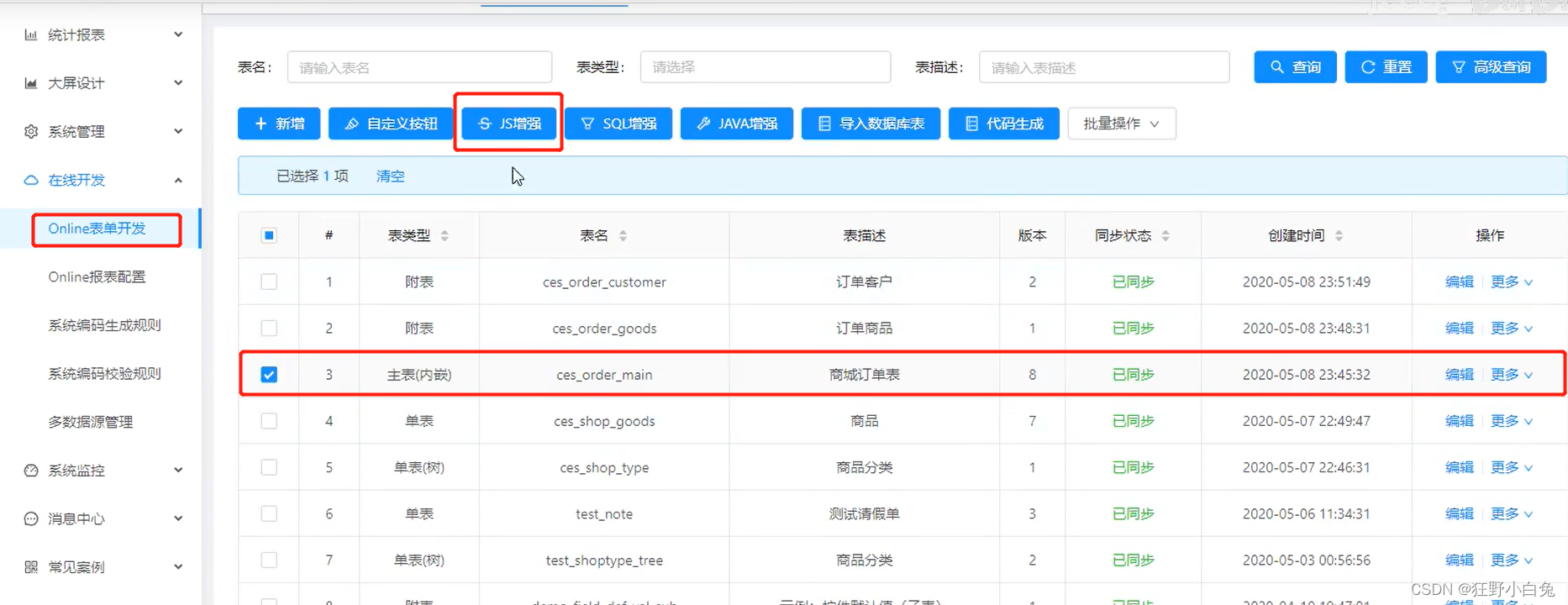Click 编辑 for ces_order_customer row
The height and width of the screenshot is (605, 1568).
(1460, 281)
